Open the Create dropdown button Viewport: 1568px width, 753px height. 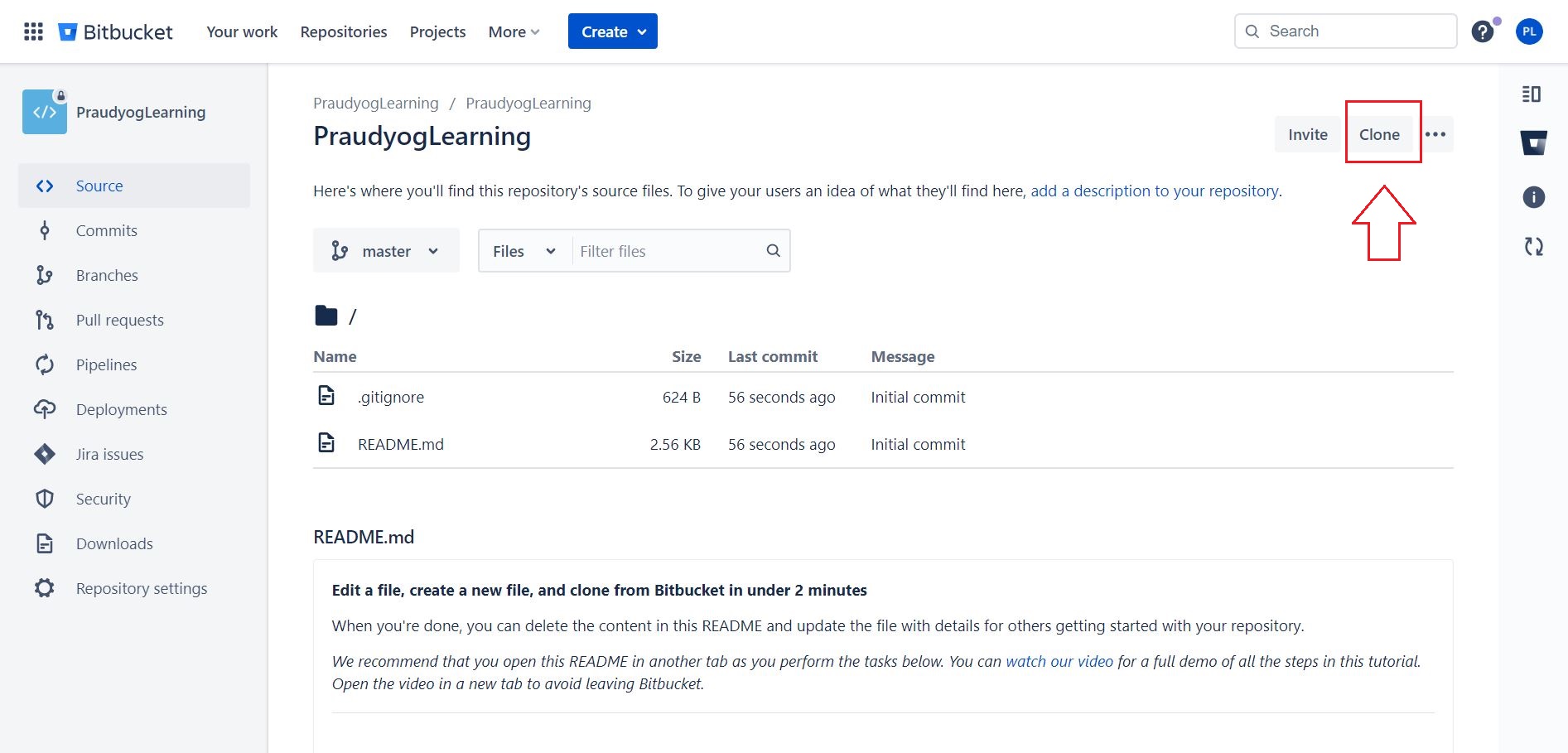point(612,31)
